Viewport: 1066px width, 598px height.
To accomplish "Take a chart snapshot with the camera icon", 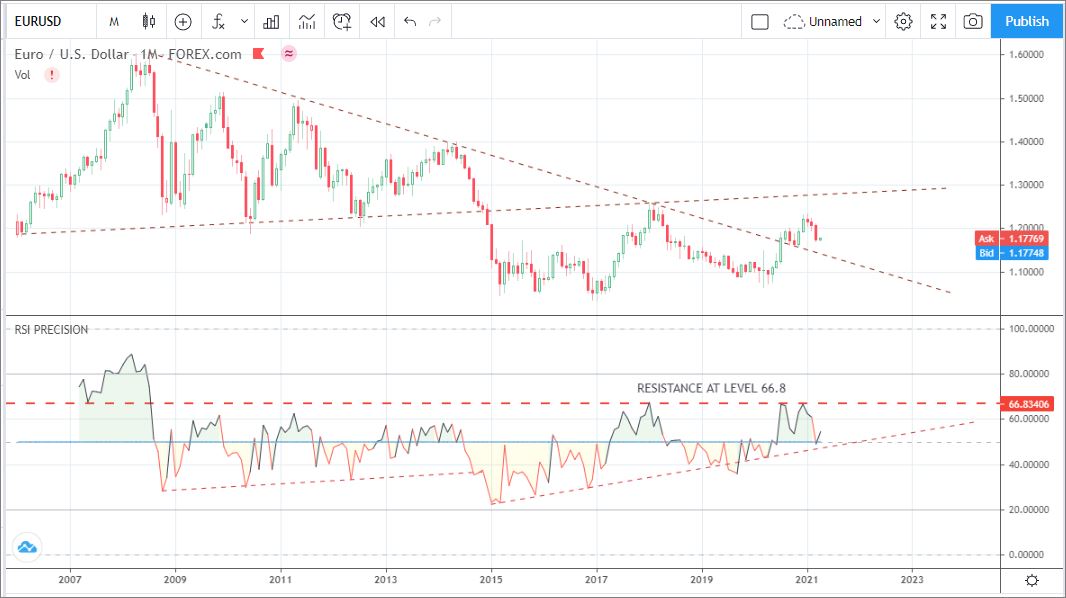I will [x=971, y=21].
